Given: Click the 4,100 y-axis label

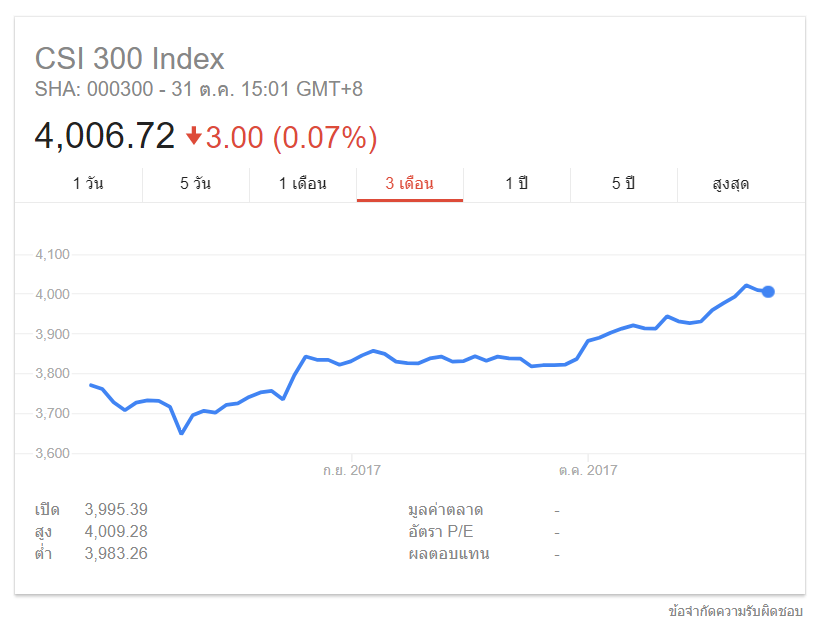Looking at the screenshot, I should pos(52,255).
